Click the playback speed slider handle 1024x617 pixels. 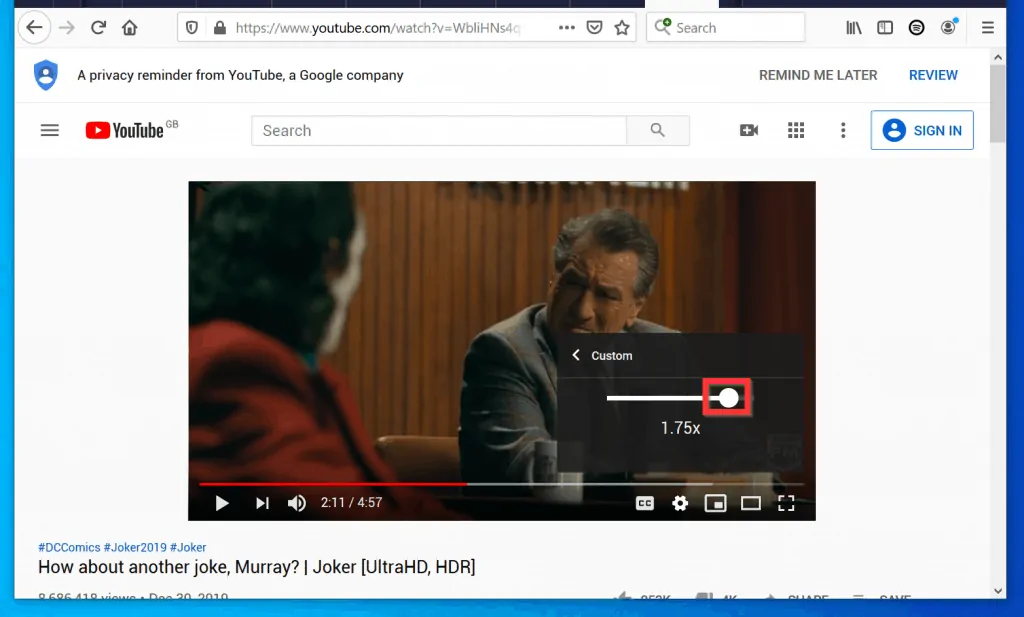tap(728, 398)
